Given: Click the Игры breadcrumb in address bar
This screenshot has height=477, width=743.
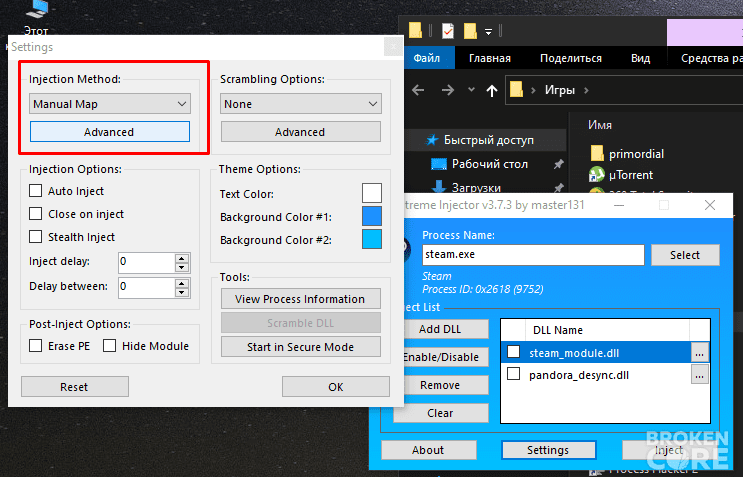Looking at the screenshot, I should (560, 90).
